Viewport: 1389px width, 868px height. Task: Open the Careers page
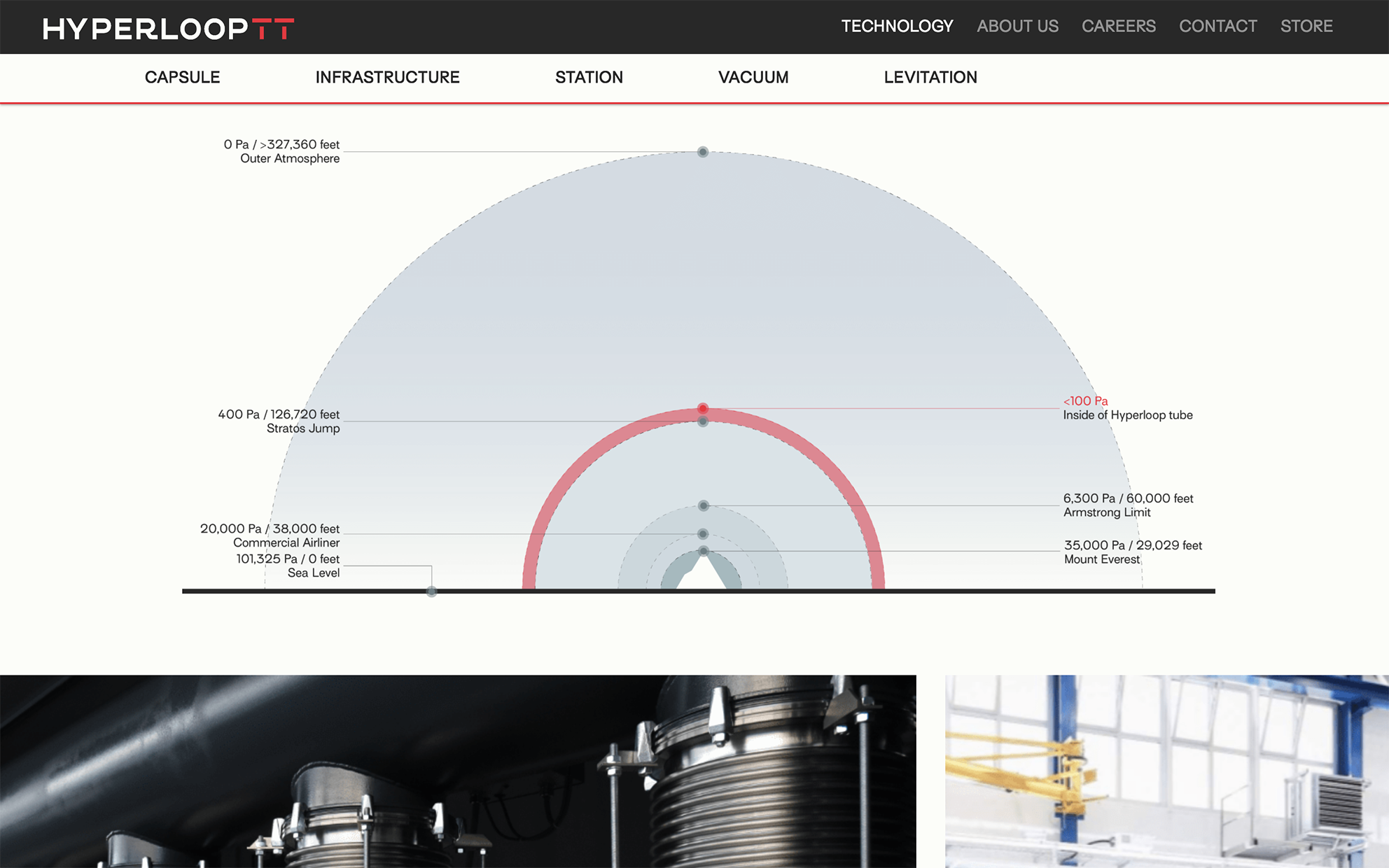point(1118,27)
